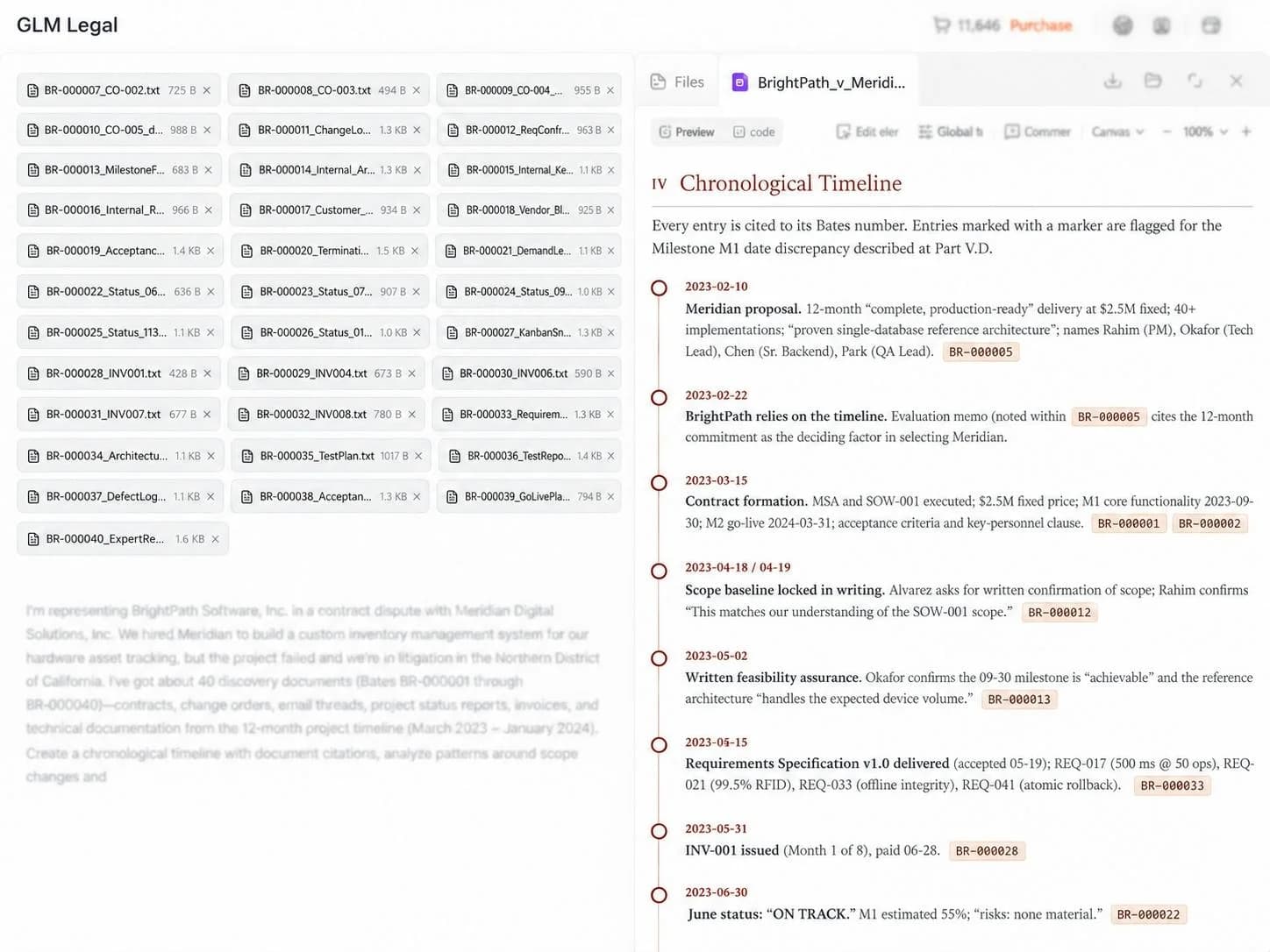The width and height of the screenshot is (1270, 952).
Task: Click the BR-000022 Bates citation tag
Action: (1149, 914)
